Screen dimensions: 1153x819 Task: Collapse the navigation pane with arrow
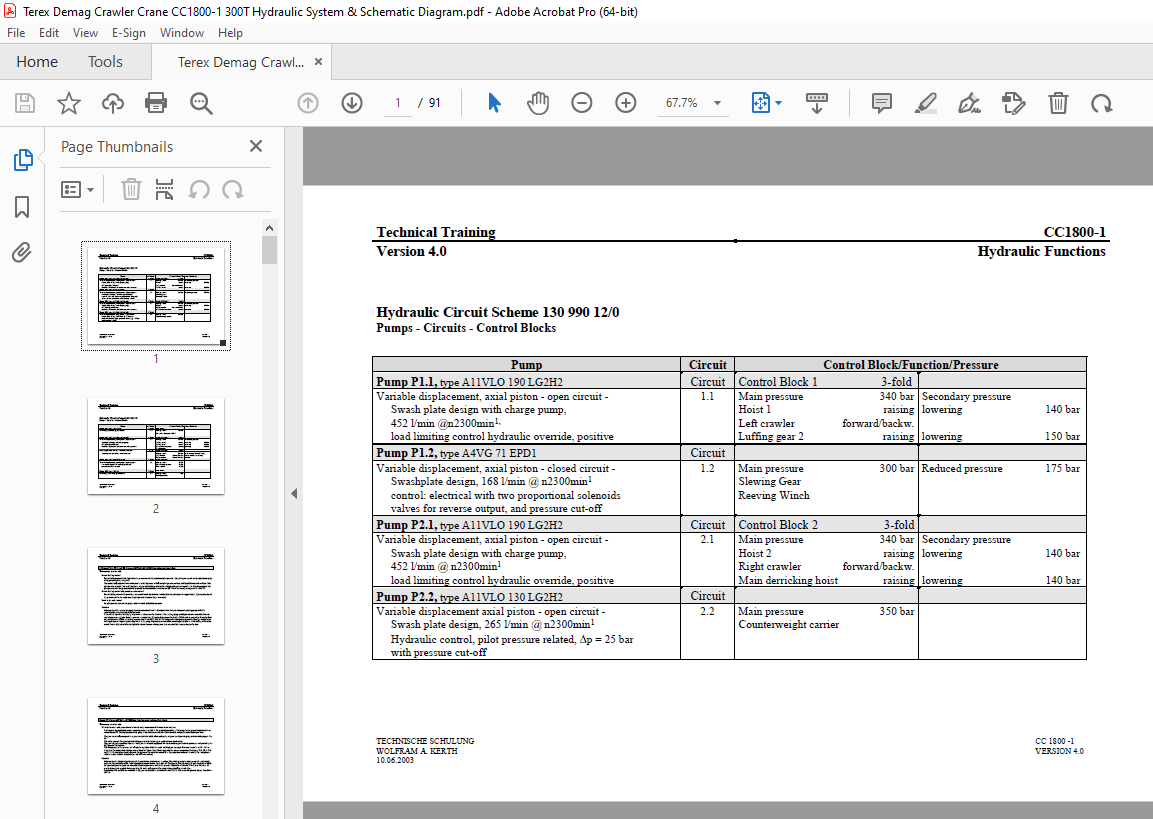click(294, 493)
